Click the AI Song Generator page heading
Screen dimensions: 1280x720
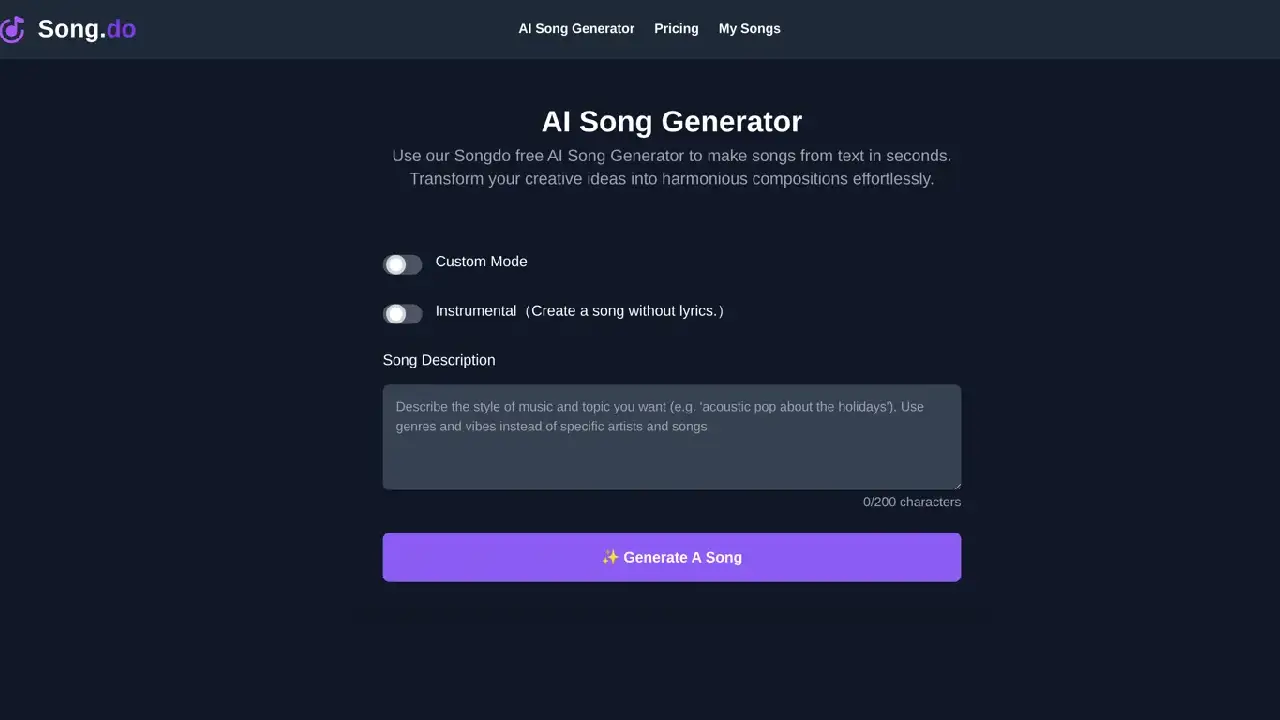[671, 122]
